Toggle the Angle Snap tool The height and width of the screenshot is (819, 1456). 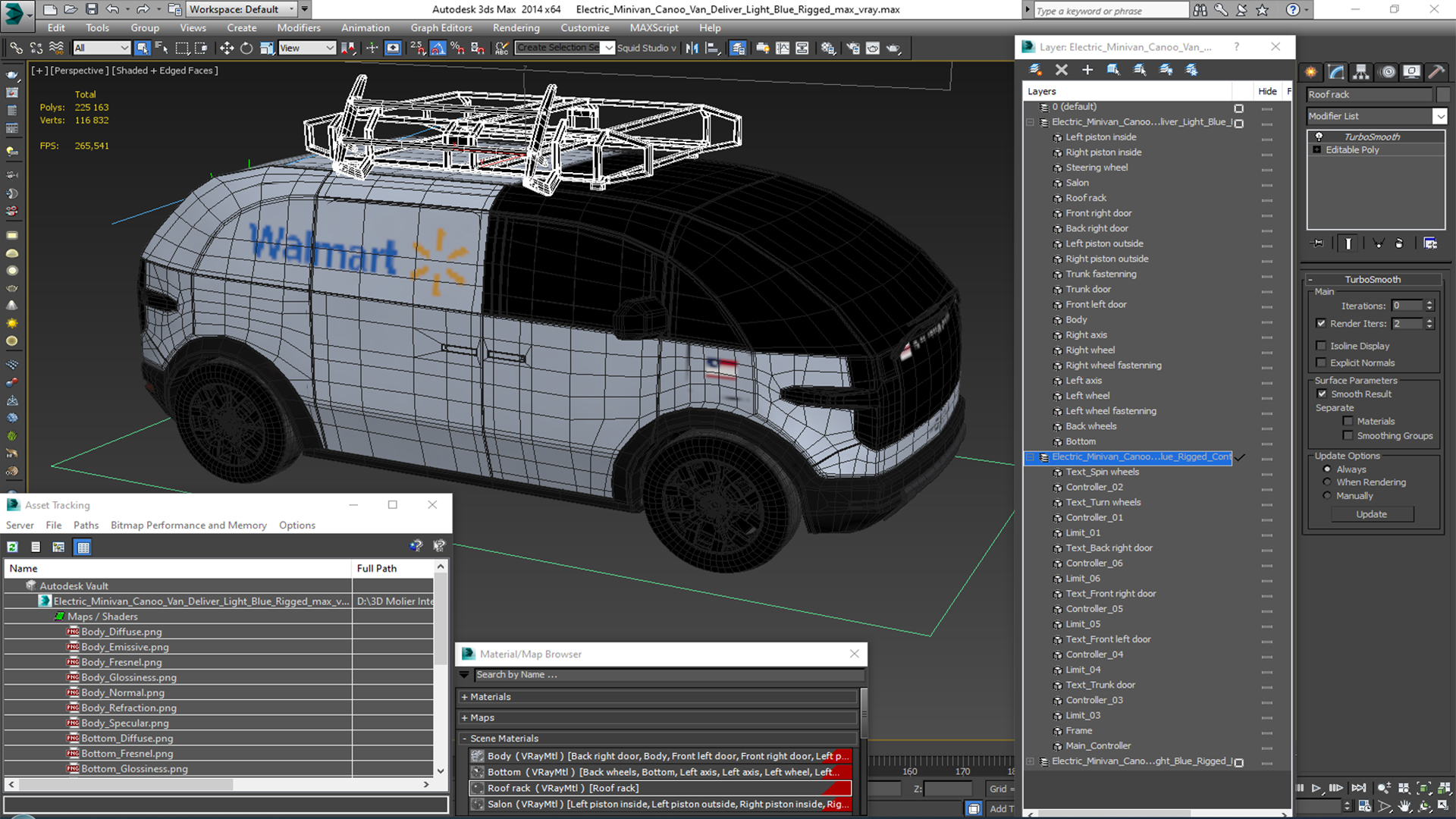438,48
